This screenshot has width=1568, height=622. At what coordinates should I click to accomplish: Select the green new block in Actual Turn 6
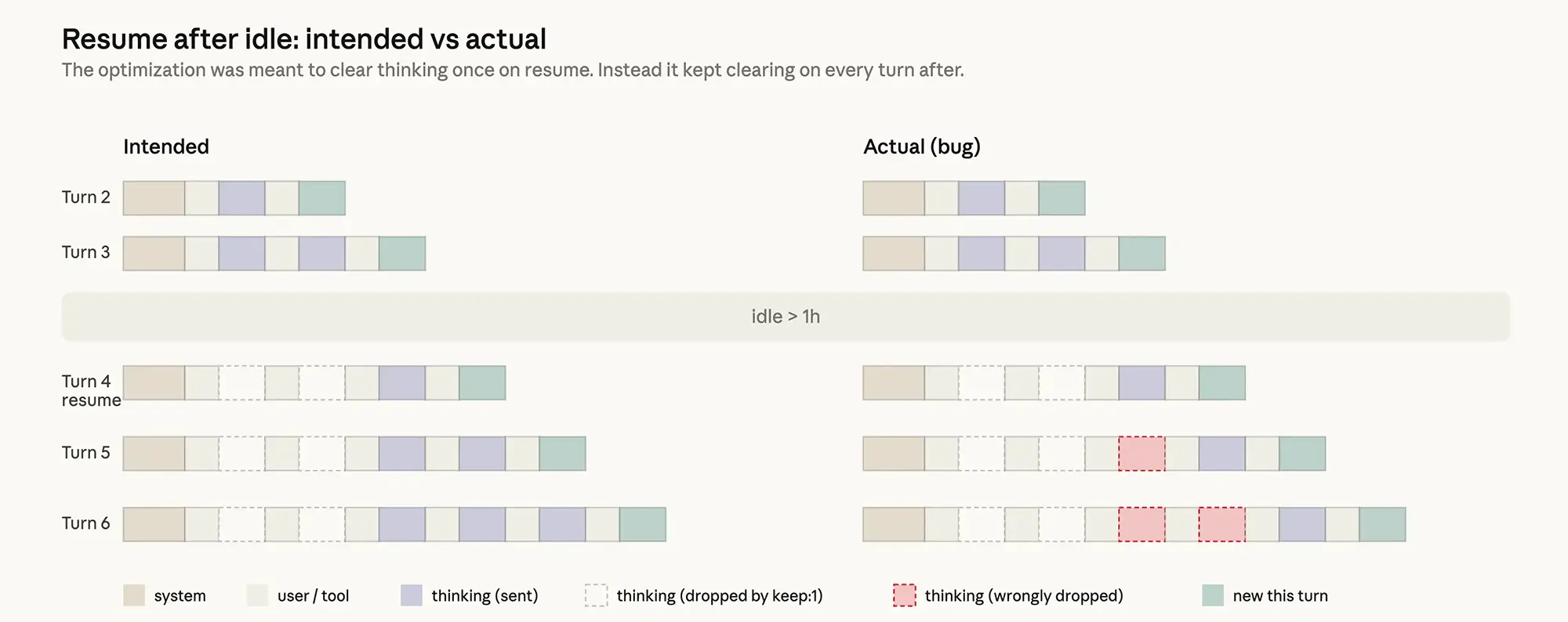click(1382, 525)
